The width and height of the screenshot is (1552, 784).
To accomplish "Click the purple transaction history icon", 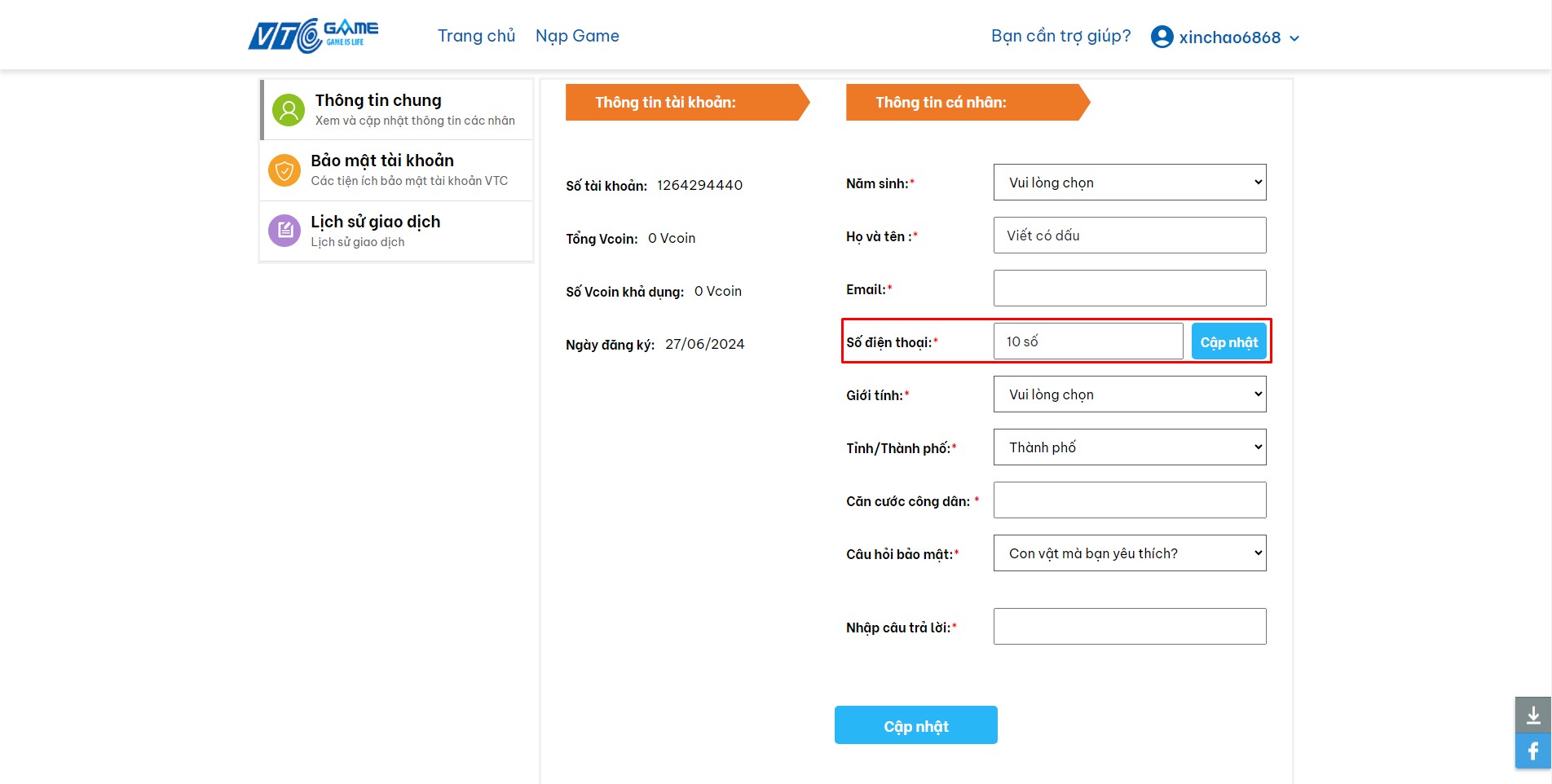I will point(284,231).
